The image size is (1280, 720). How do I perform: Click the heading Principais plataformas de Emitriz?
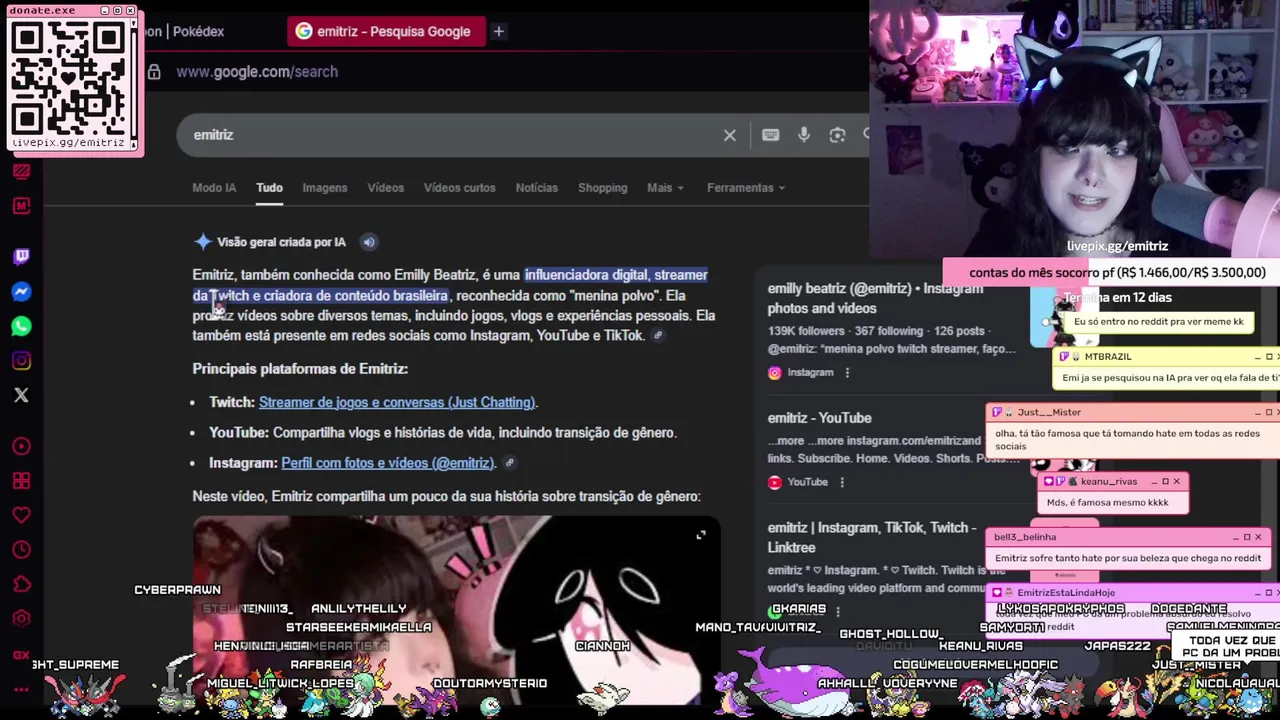pos(300,369)
